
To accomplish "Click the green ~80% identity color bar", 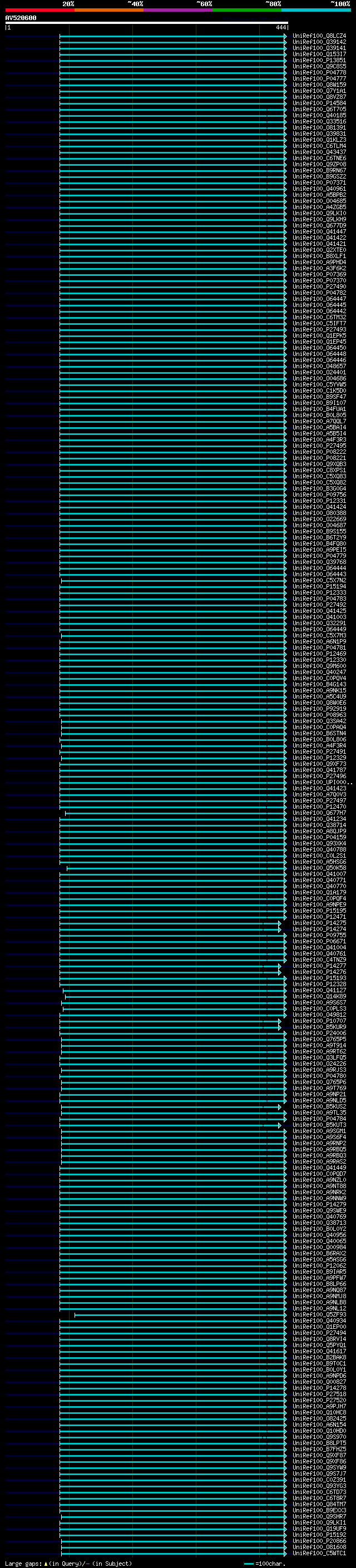I will point(247,11).
